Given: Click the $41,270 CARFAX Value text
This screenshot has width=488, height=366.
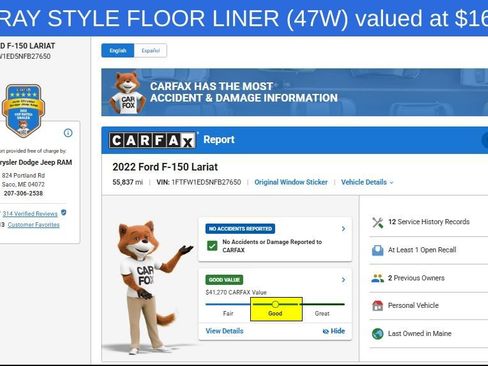Looking at the screenshot, I should [x=236, y=292].
